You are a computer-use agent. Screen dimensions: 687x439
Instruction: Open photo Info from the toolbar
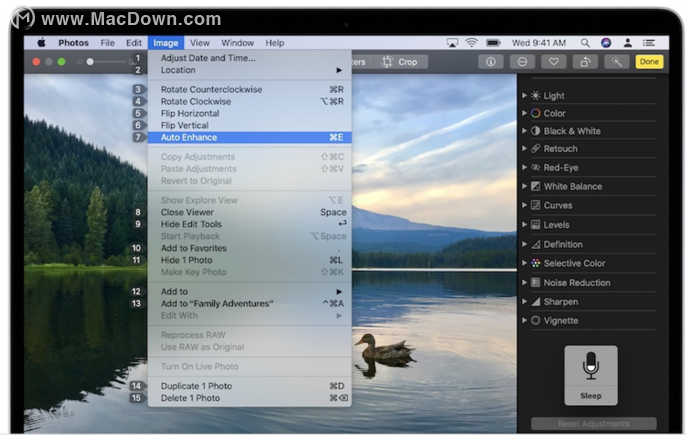(491, 62)
